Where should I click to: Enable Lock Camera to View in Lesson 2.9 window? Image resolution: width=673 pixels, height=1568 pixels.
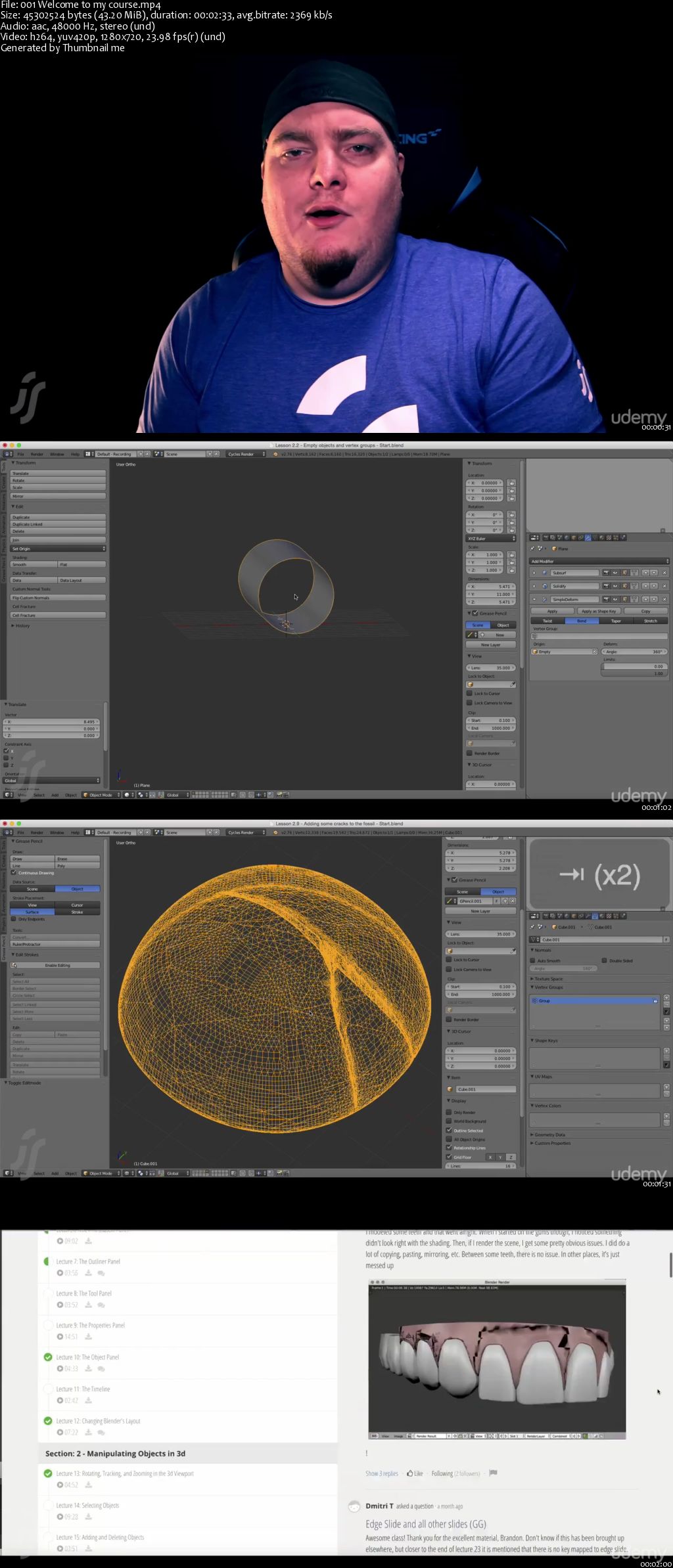(x=449, y=970)
